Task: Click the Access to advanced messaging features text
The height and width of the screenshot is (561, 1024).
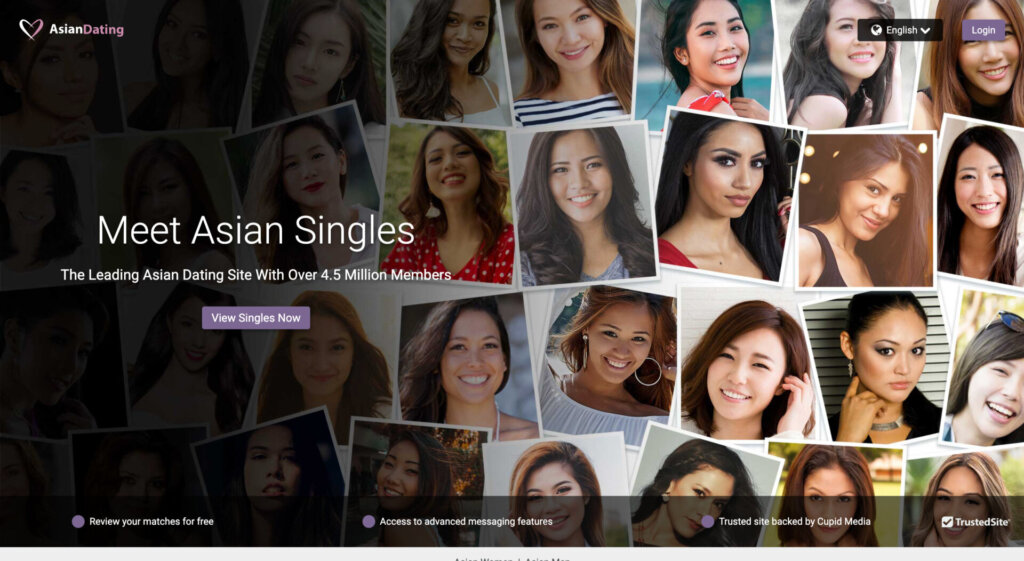Action: [x=466, y=521]
